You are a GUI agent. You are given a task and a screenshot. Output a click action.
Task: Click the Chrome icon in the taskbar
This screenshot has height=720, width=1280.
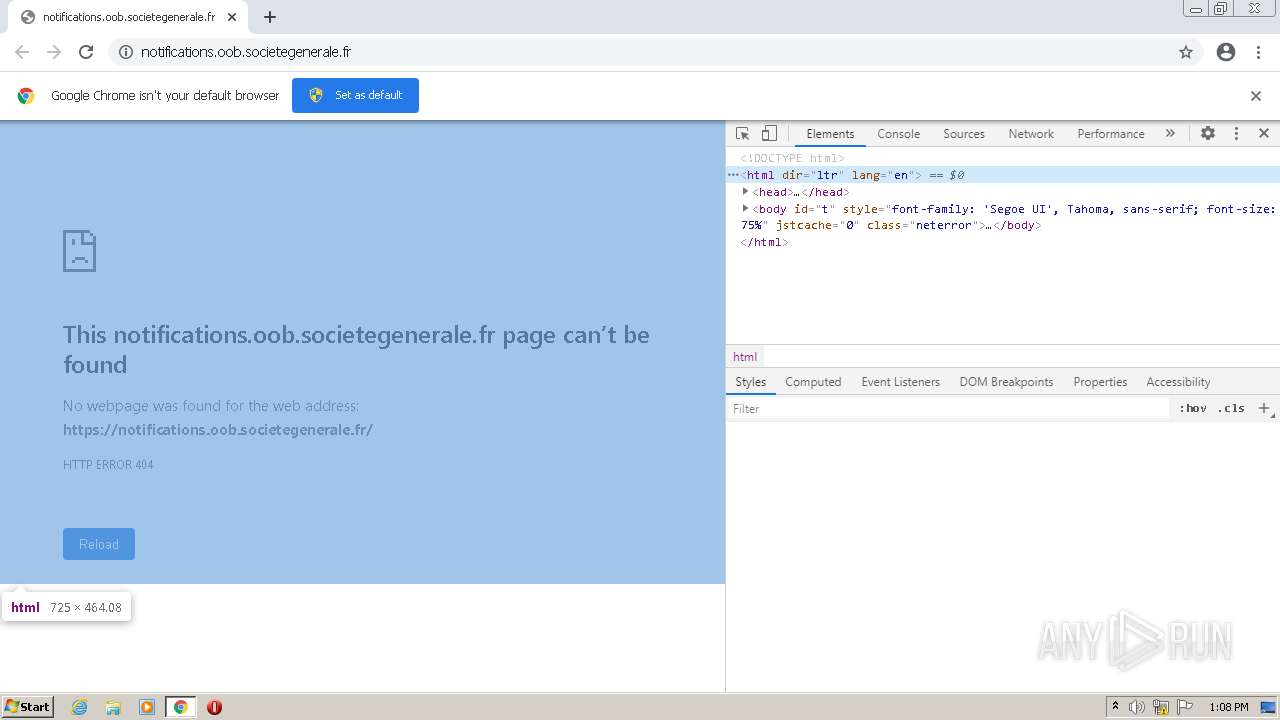coord(180,707)
